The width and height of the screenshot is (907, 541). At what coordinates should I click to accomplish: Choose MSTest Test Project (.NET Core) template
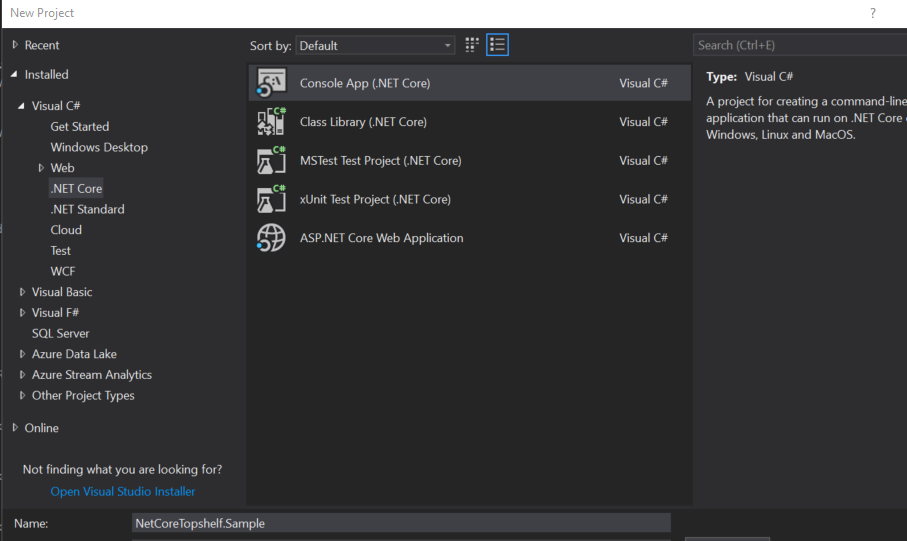coord(470,160)
